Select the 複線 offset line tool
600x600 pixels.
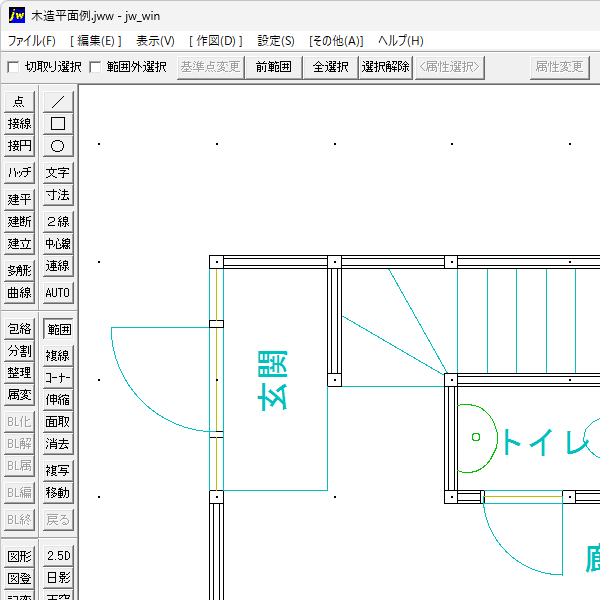click(58, 355)
